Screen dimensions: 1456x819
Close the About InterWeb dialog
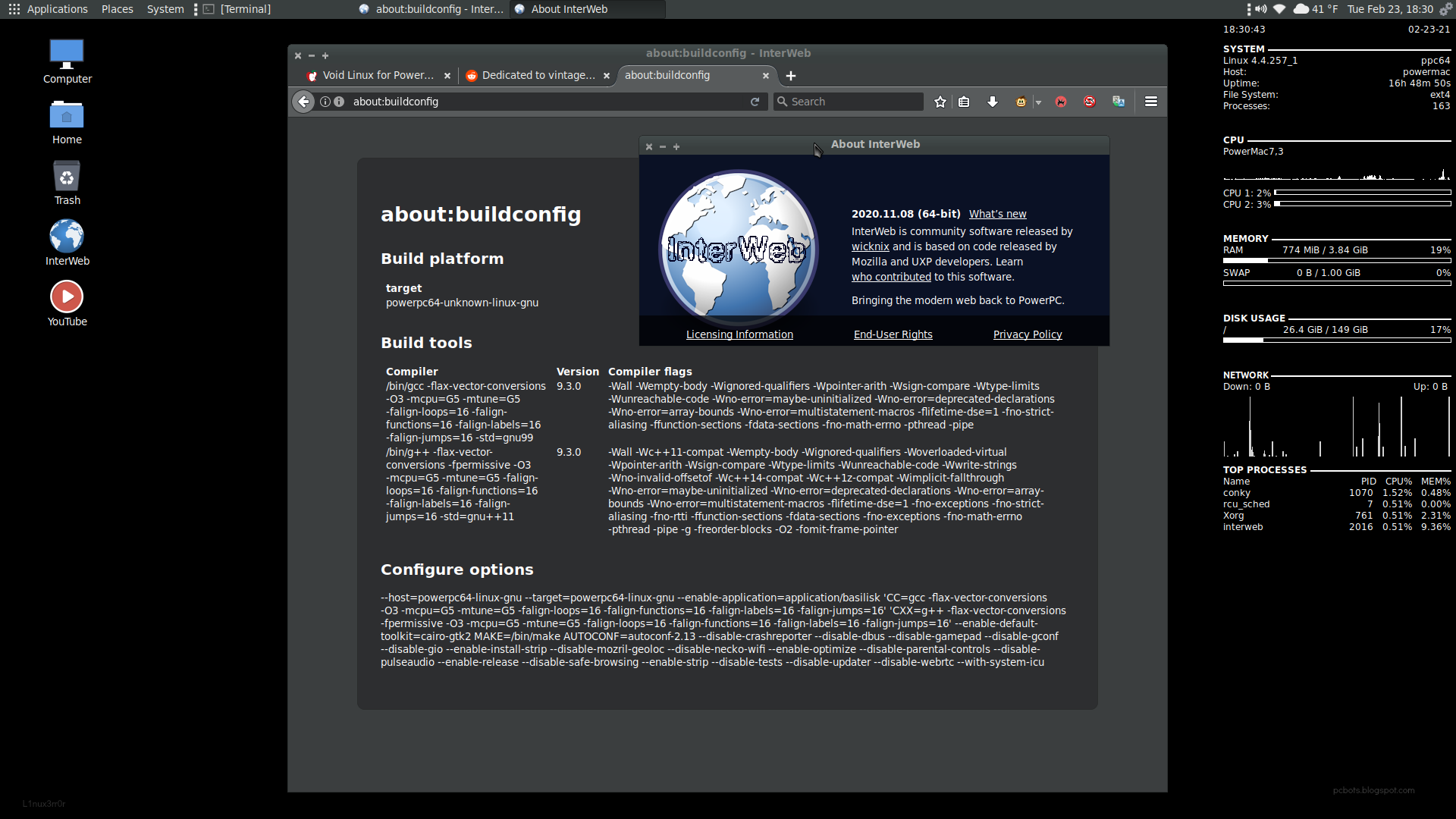(x=649, y=146)
